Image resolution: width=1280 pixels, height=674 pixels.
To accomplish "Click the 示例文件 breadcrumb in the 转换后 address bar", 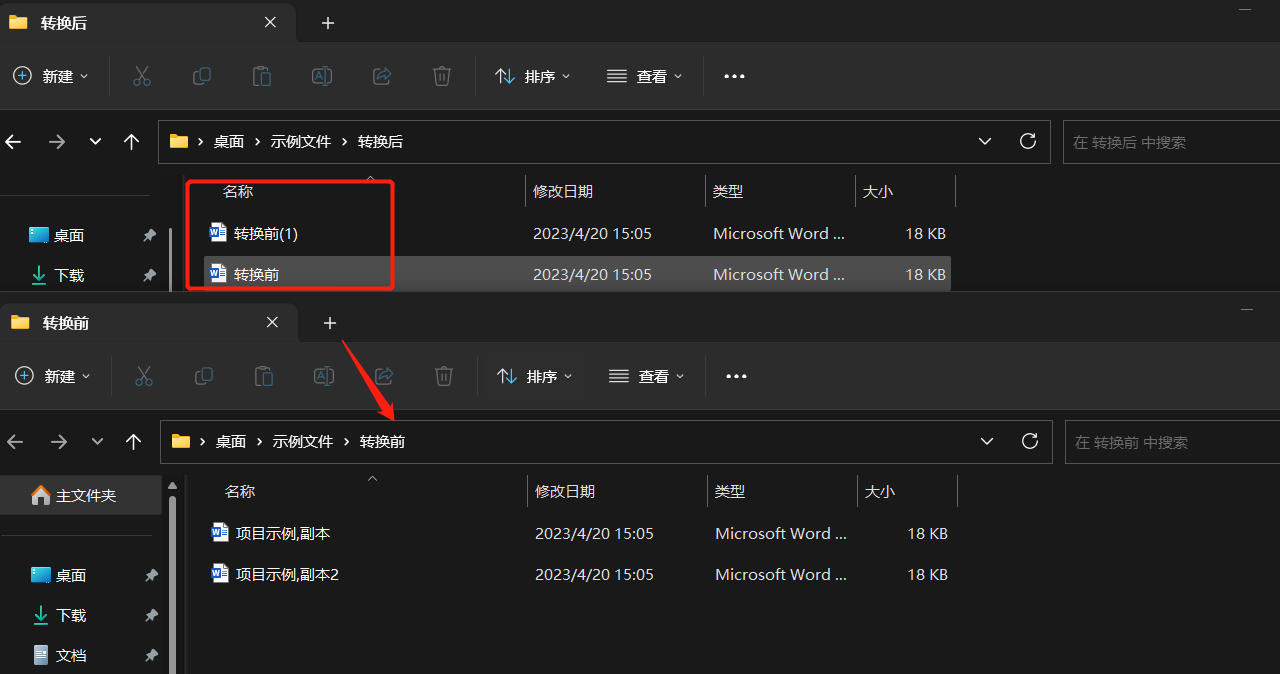I will point(300,142).
